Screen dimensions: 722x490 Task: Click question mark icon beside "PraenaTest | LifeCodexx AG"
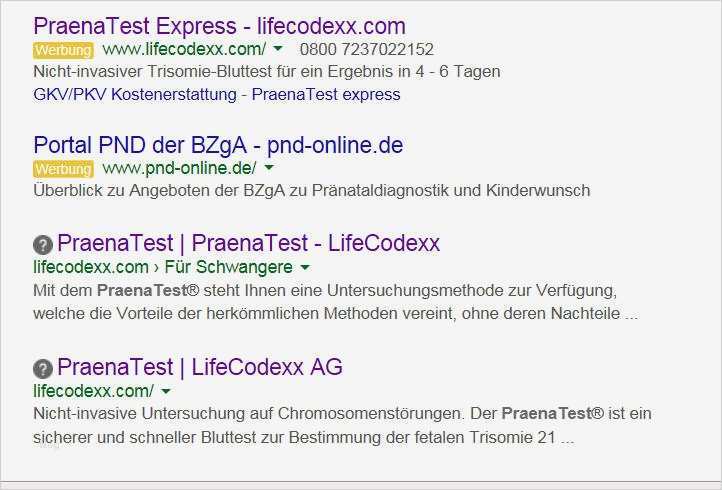click(43, 368)
